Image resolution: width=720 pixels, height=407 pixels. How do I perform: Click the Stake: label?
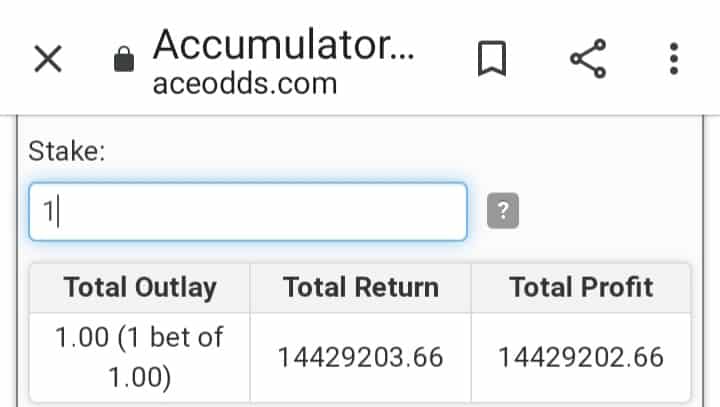coord(67,151)
